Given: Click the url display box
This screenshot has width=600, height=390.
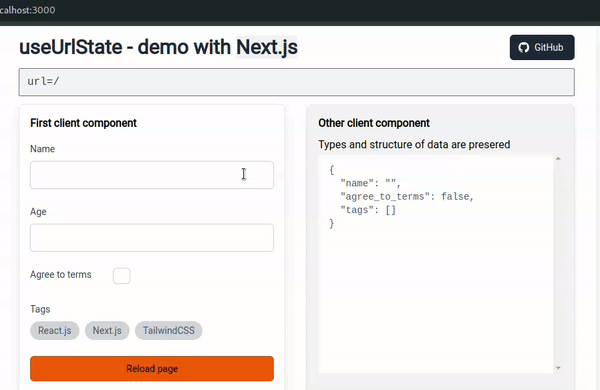Looking at the screenshot, I should (x=297, y=82).
